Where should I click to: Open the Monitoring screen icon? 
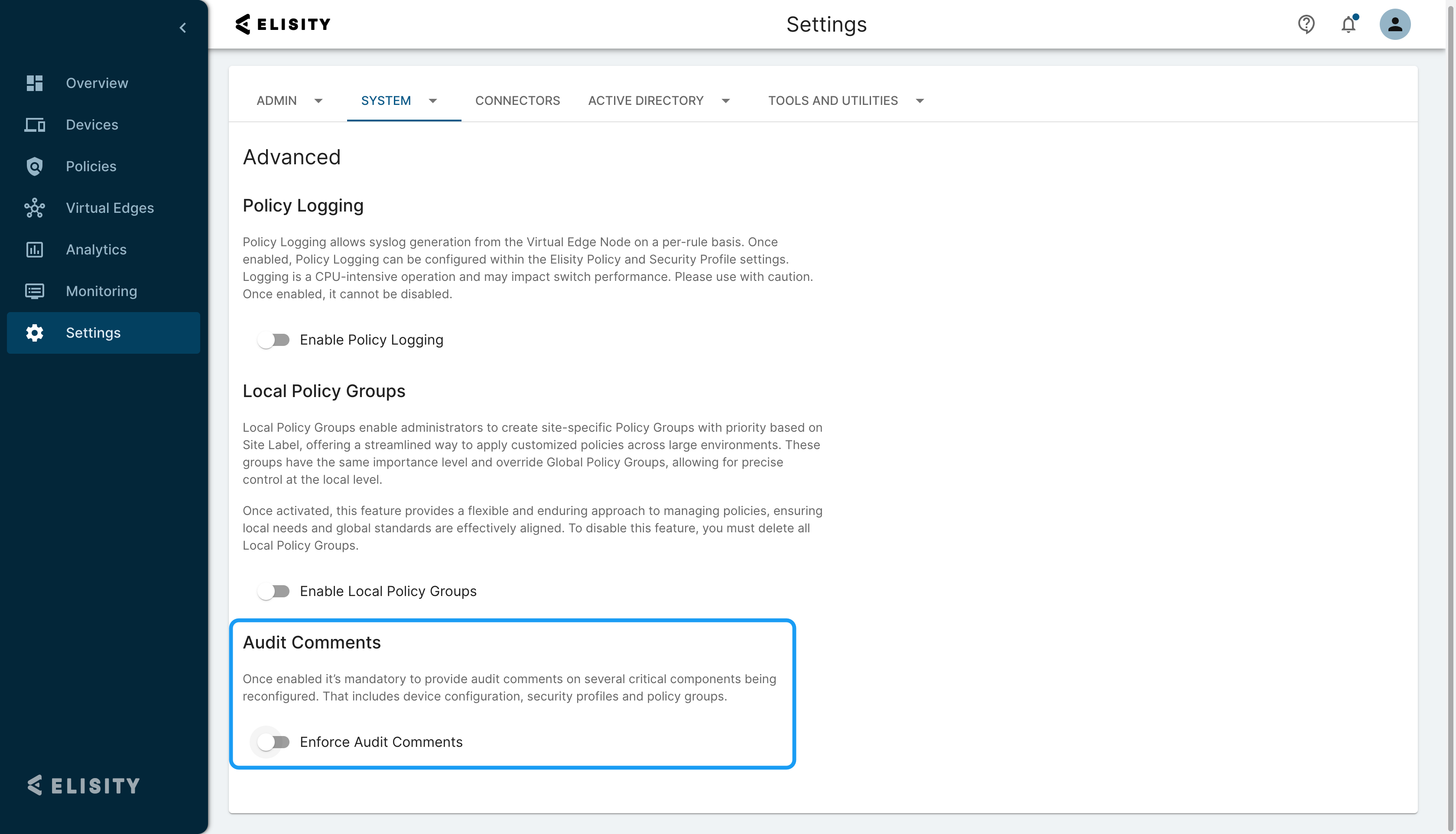34,291
